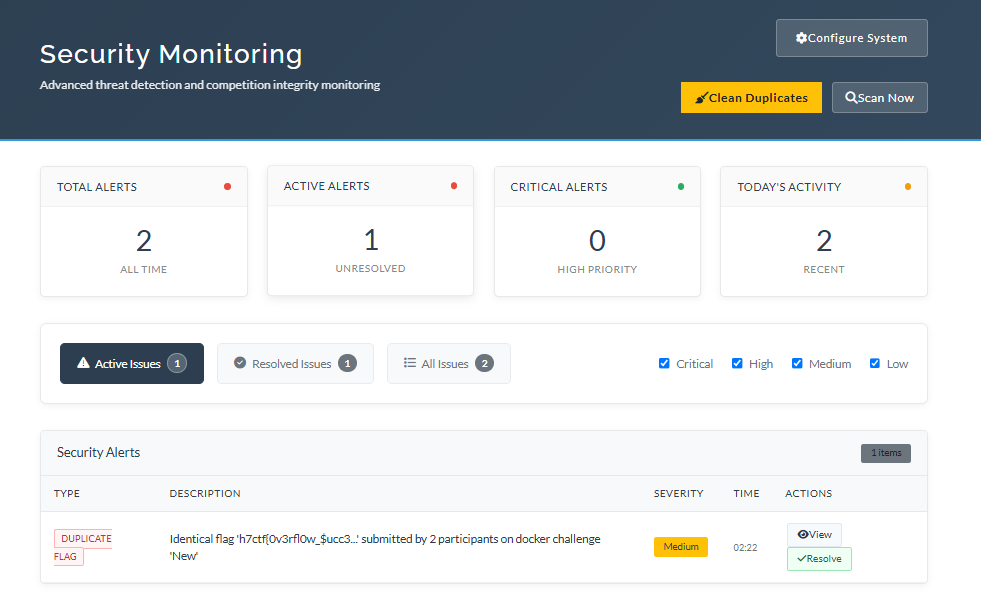Click the duplicate flag alert description
Image resolution: width=981 pixels, height=595 pixels.
pos(385,547)
